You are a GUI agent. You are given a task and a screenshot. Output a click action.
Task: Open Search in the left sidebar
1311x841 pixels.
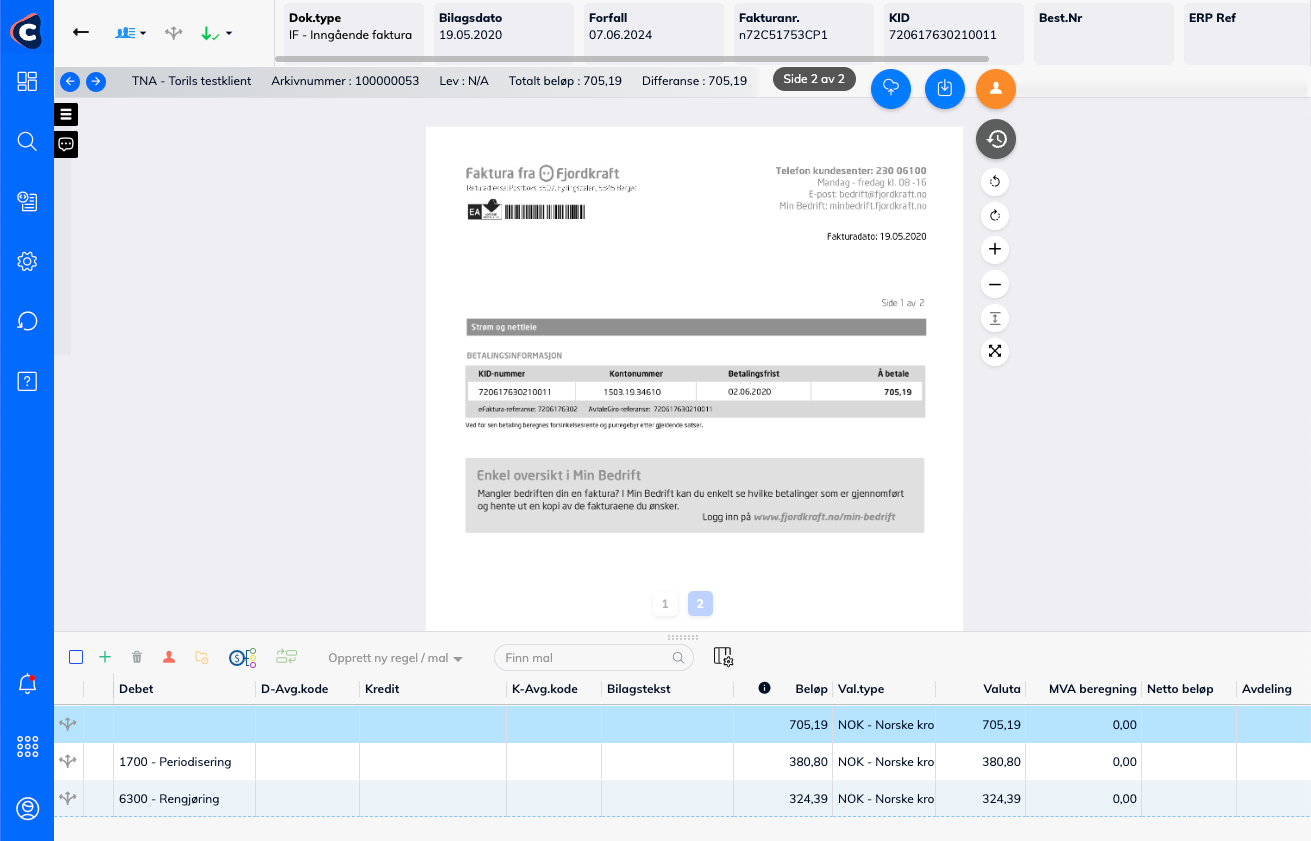pyautogui.click(x=27, y=141)
